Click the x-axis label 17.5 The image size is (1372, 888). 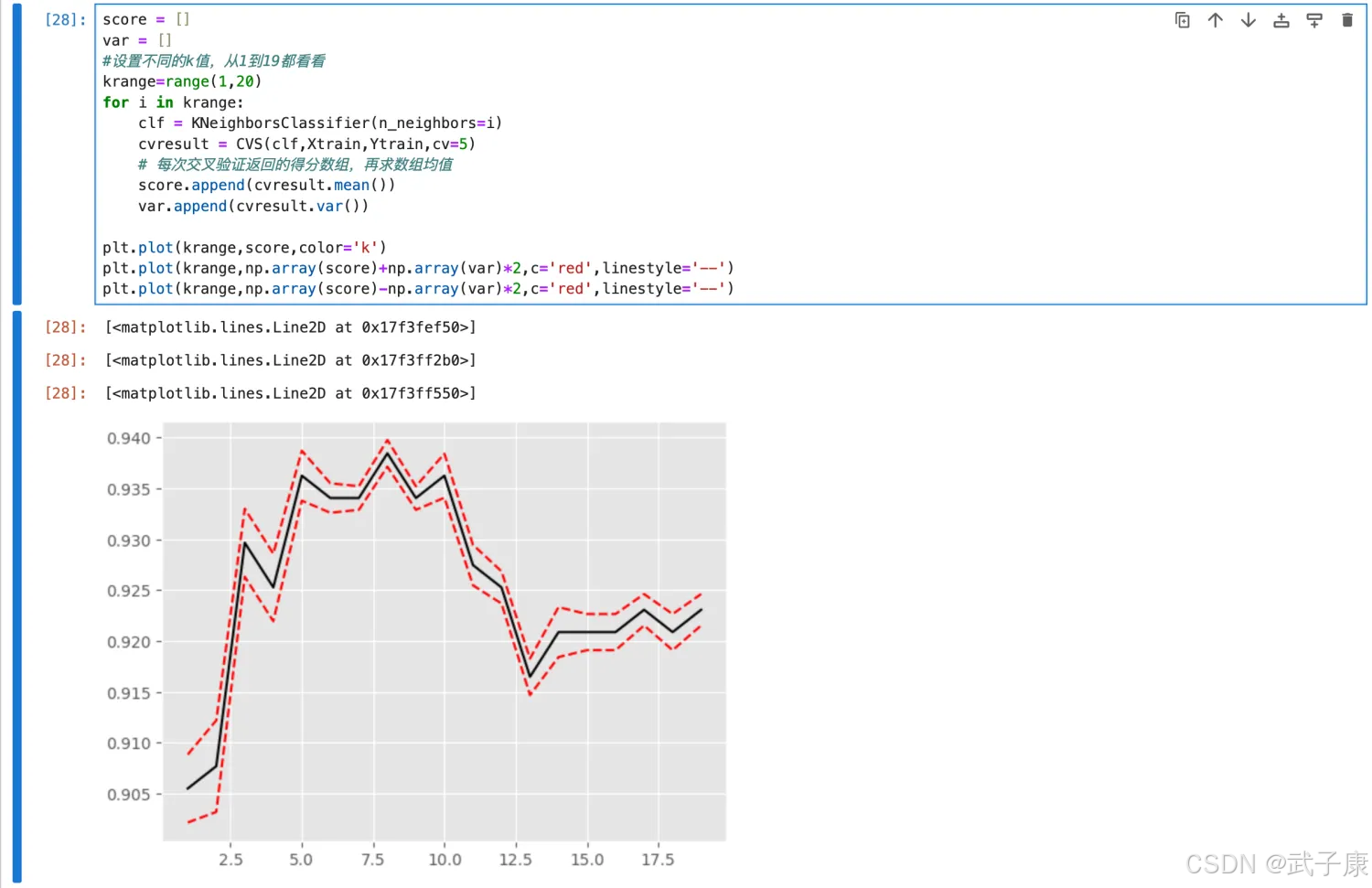(658, 860)
